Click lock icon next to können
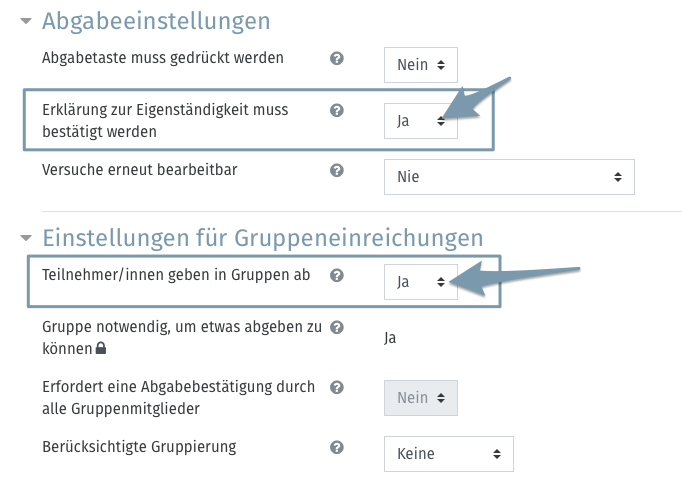The width and height of the screenshot is (682, 486). point(101,348)
